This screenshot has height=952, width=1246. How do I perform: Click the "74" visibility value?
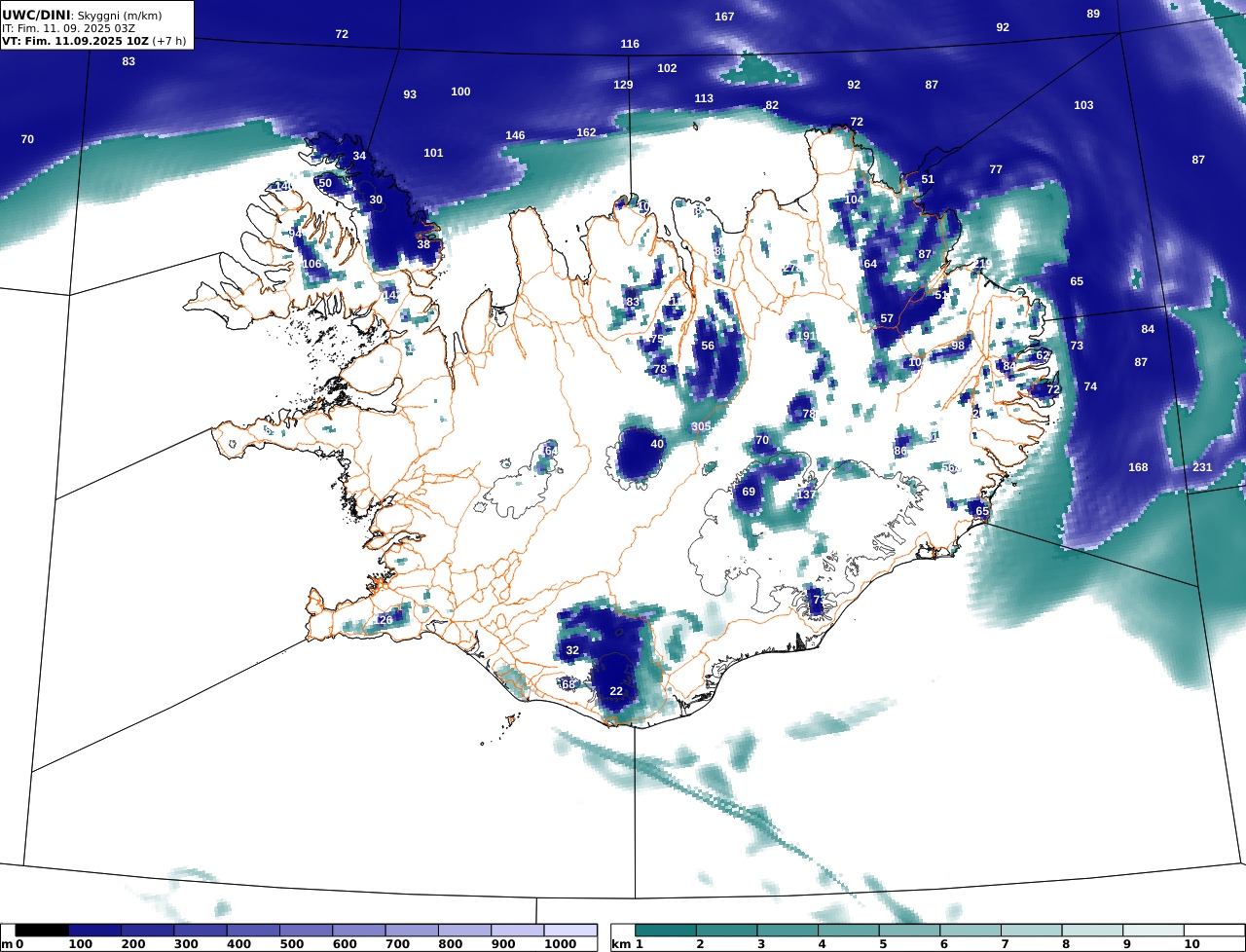point(1090,386)
